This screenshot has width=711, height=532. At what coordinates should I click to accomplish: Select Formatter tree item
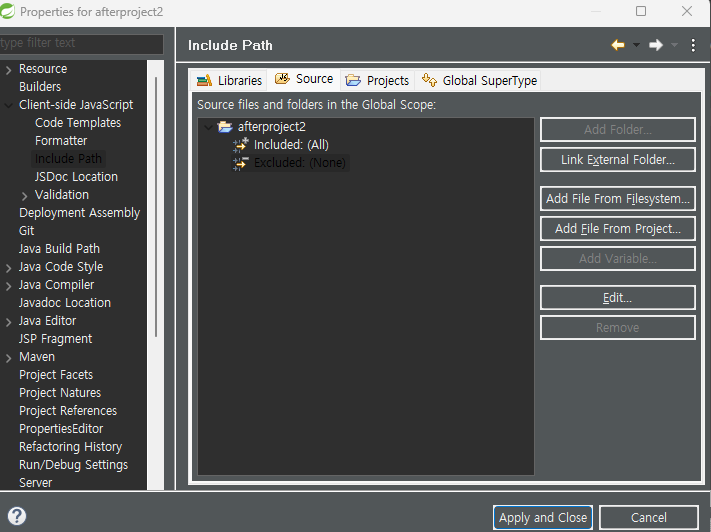pyautogui.click(x=61, y=141)
